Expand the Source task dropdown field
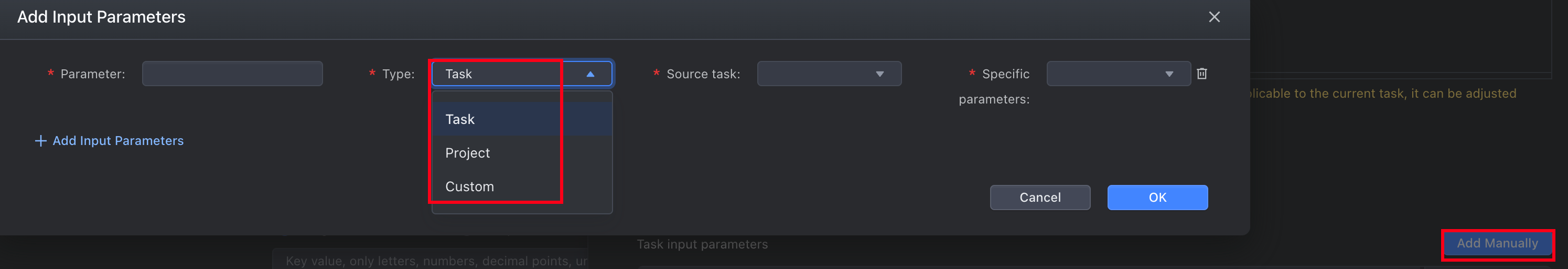Image resolution: width=1568 pixels, height=269 pixels. click(829, 74)
